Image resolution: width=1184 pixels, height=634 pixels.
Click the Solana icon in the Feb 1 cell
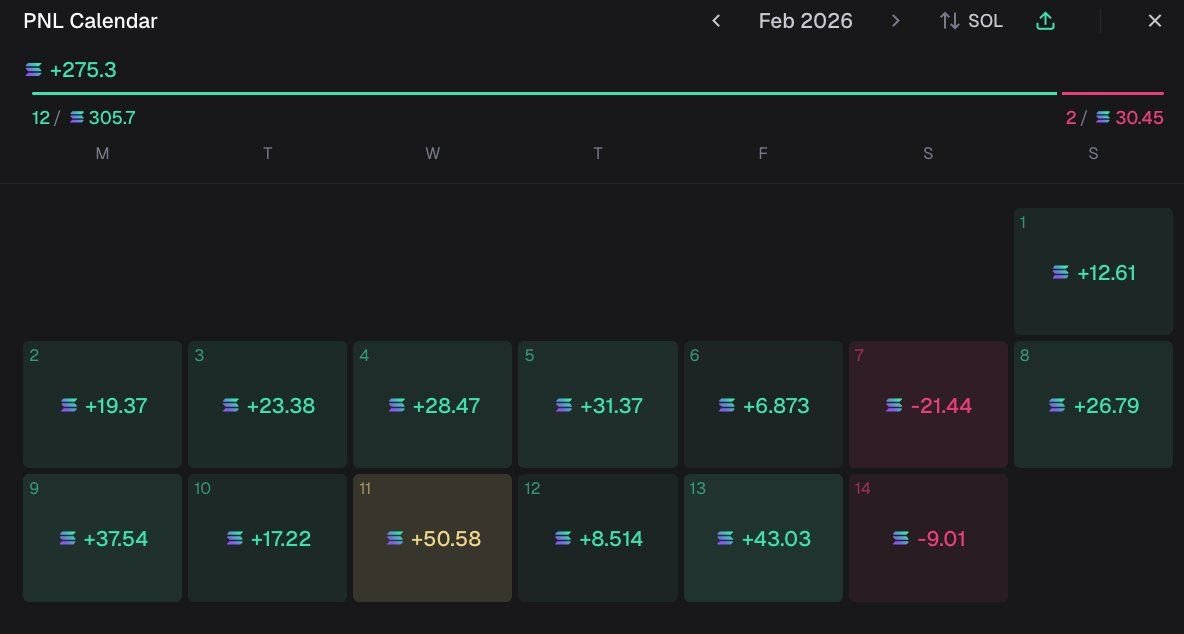tap(1060, 272)
